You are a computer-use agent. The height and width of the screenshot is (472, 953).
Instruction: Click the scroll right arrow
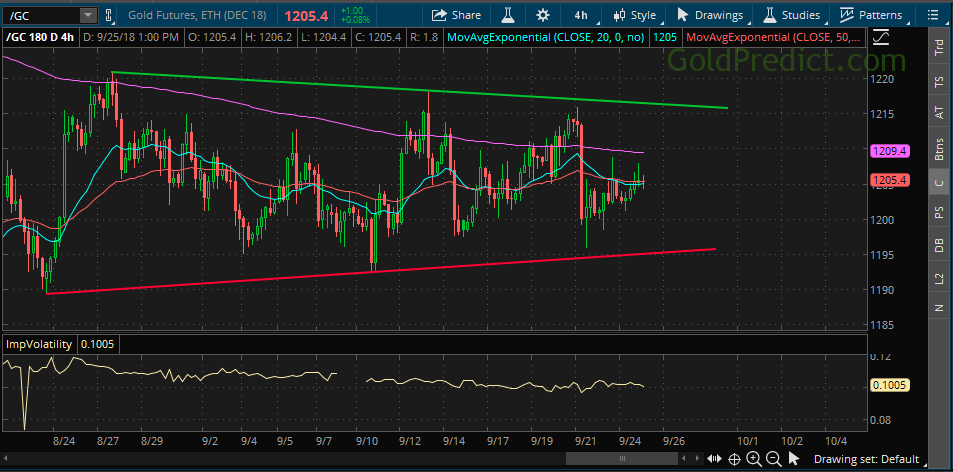click(x=697, y=459)
